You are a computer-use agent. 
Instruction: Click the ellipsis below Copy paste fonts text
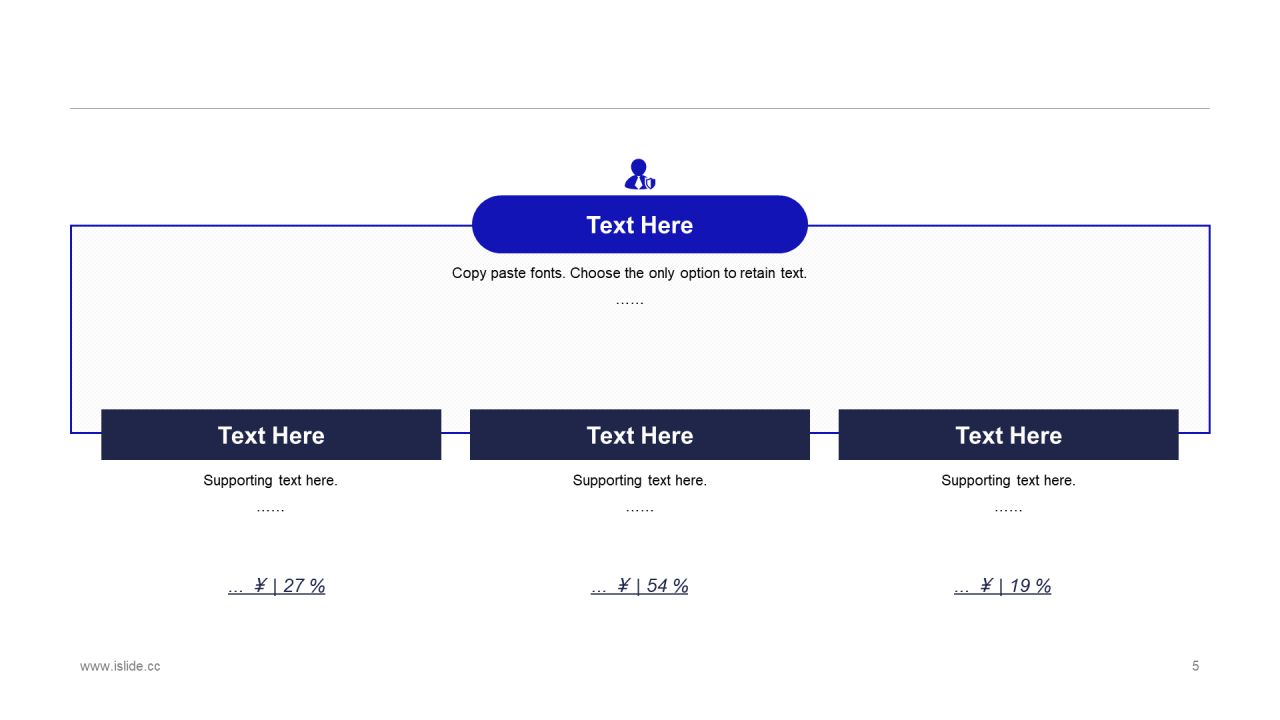pyautogui.click(x=629, y=301)
